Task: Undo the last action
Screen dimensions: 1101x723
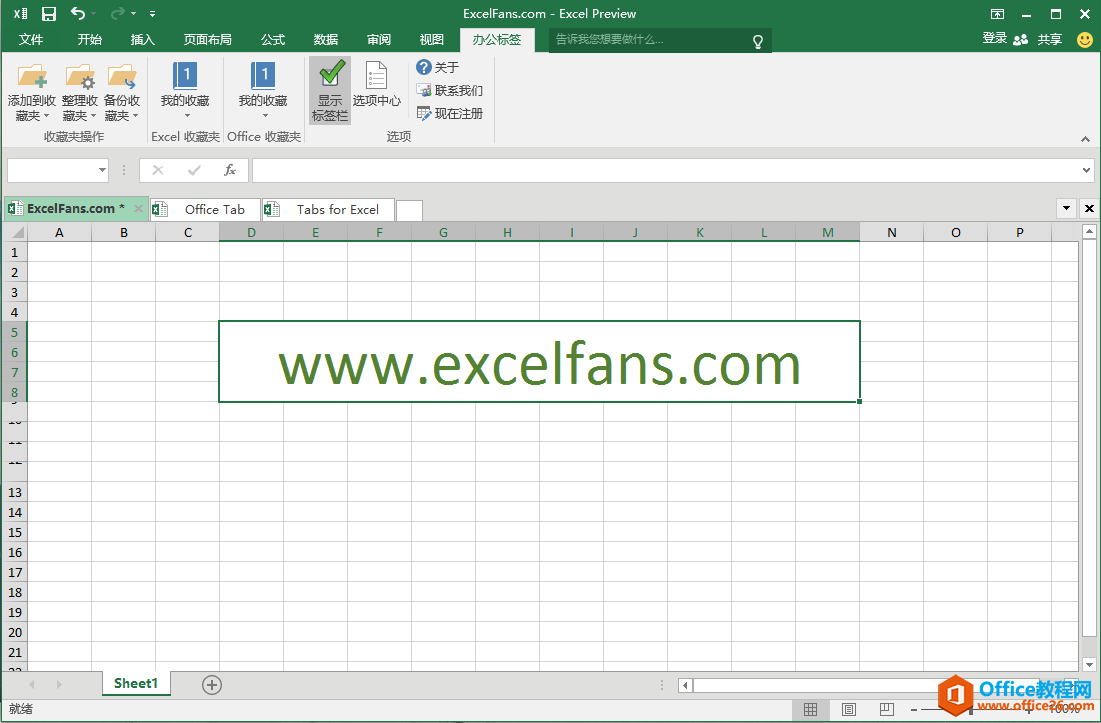Action: 77,13
